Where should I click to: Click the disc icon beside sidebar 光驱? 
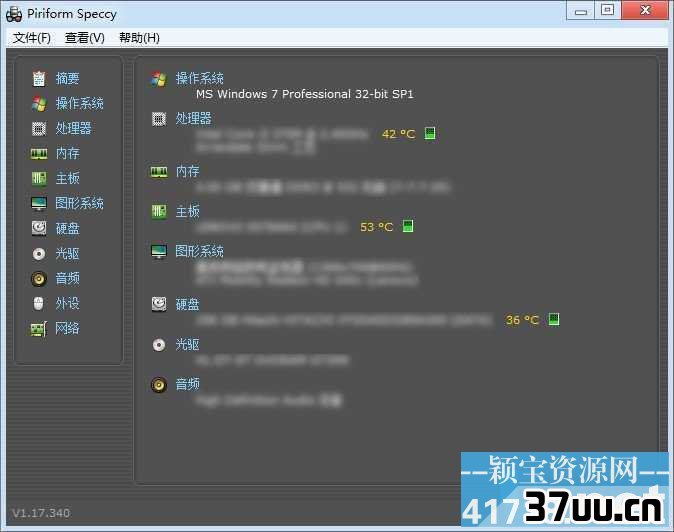(39, 254)
